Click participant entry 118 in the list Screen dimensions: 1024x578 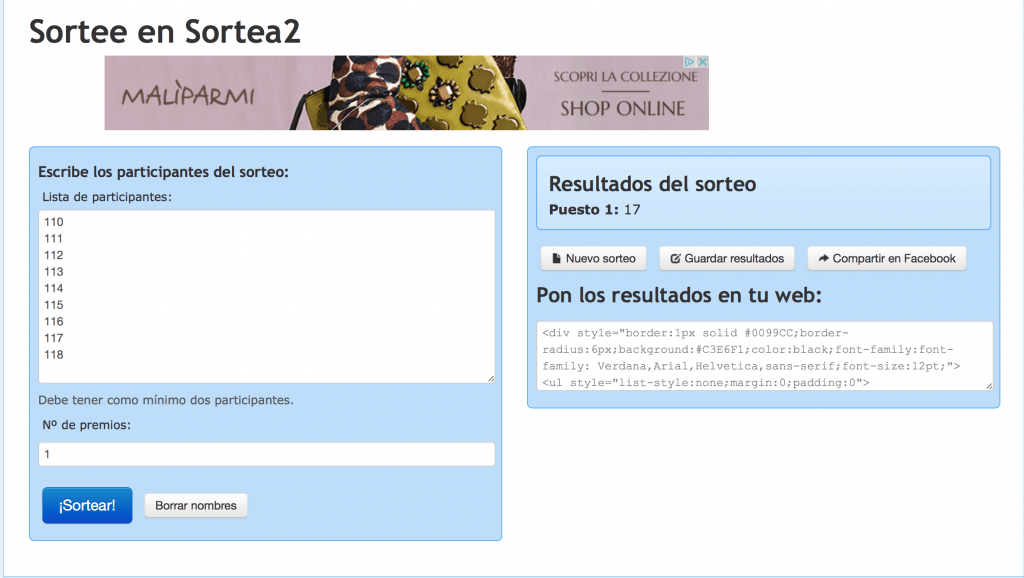click(x=54, y=355)
